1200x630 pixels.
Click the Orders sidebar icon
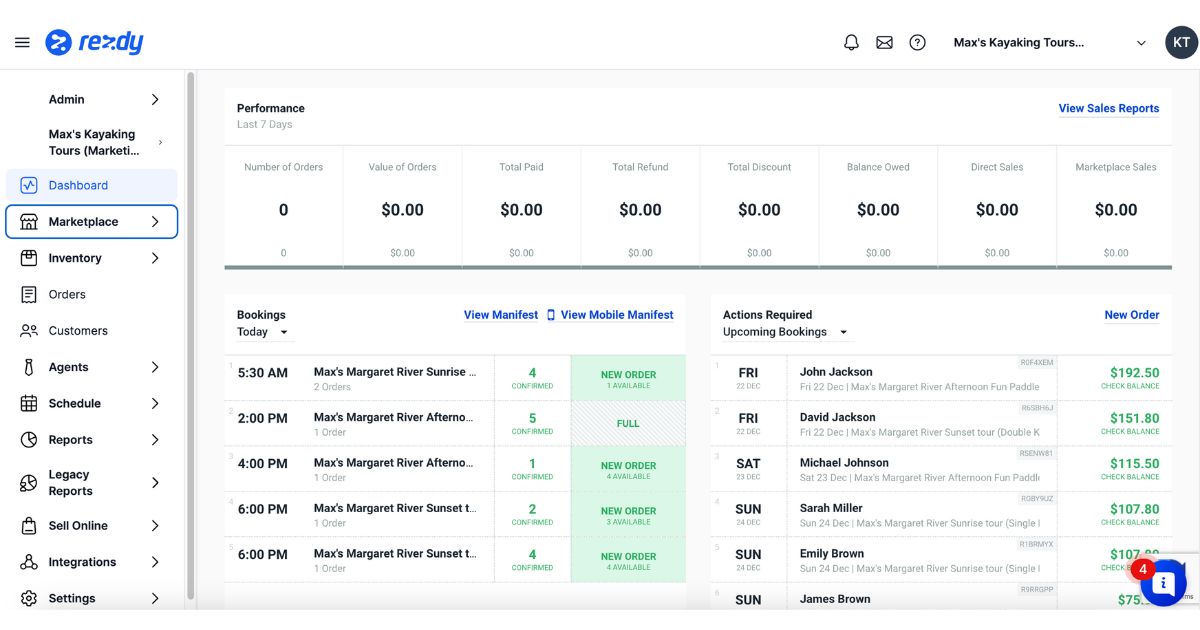pos(29,295)
